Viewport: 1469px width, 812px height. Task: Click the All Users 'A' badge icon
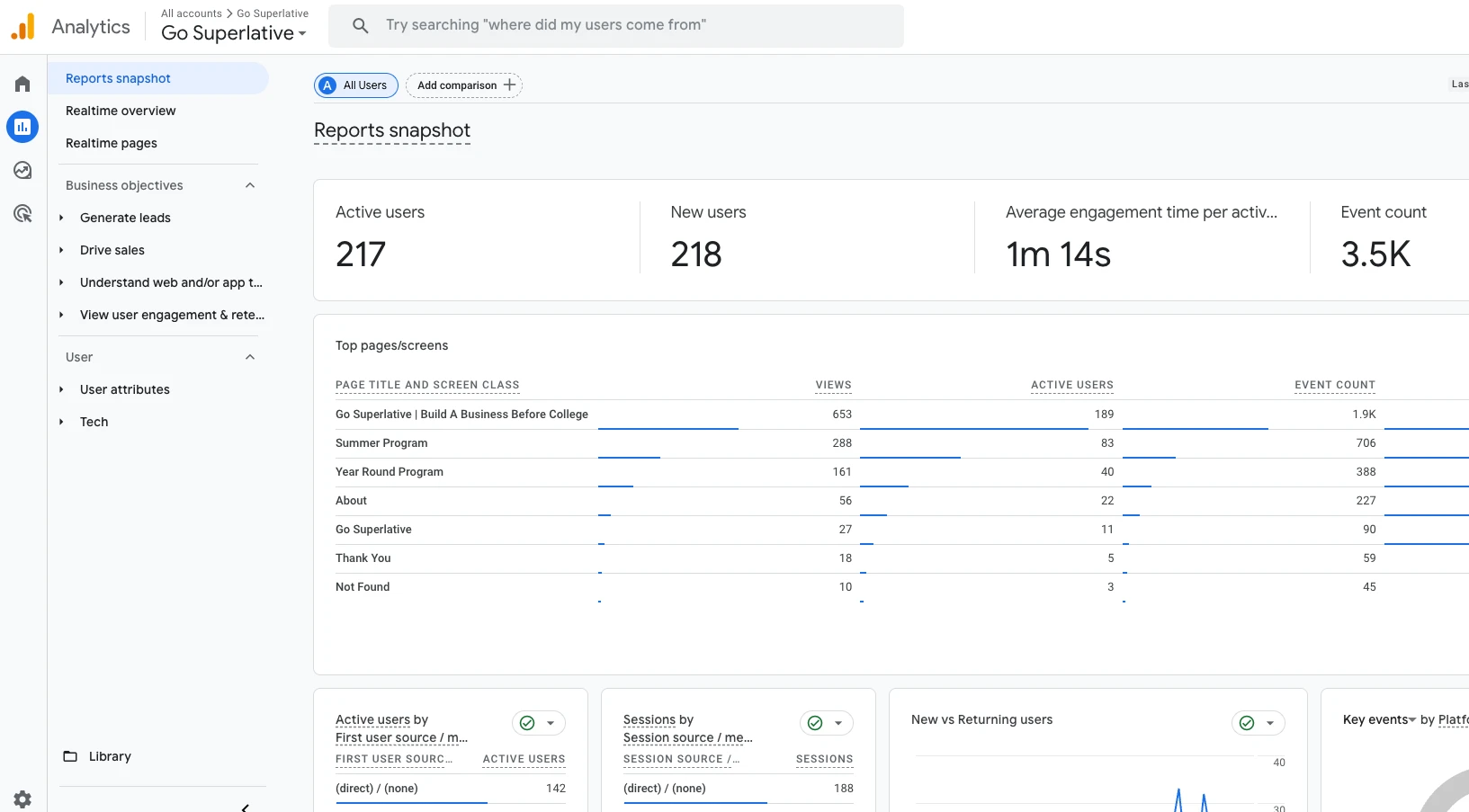point(328,85)
